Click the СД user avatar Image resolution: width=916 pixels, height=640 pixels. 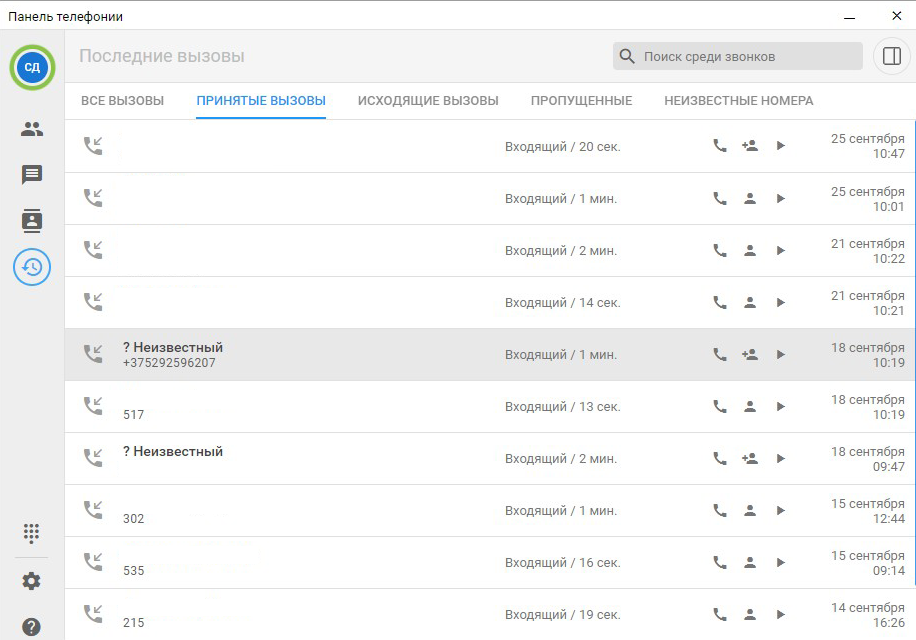32,67
